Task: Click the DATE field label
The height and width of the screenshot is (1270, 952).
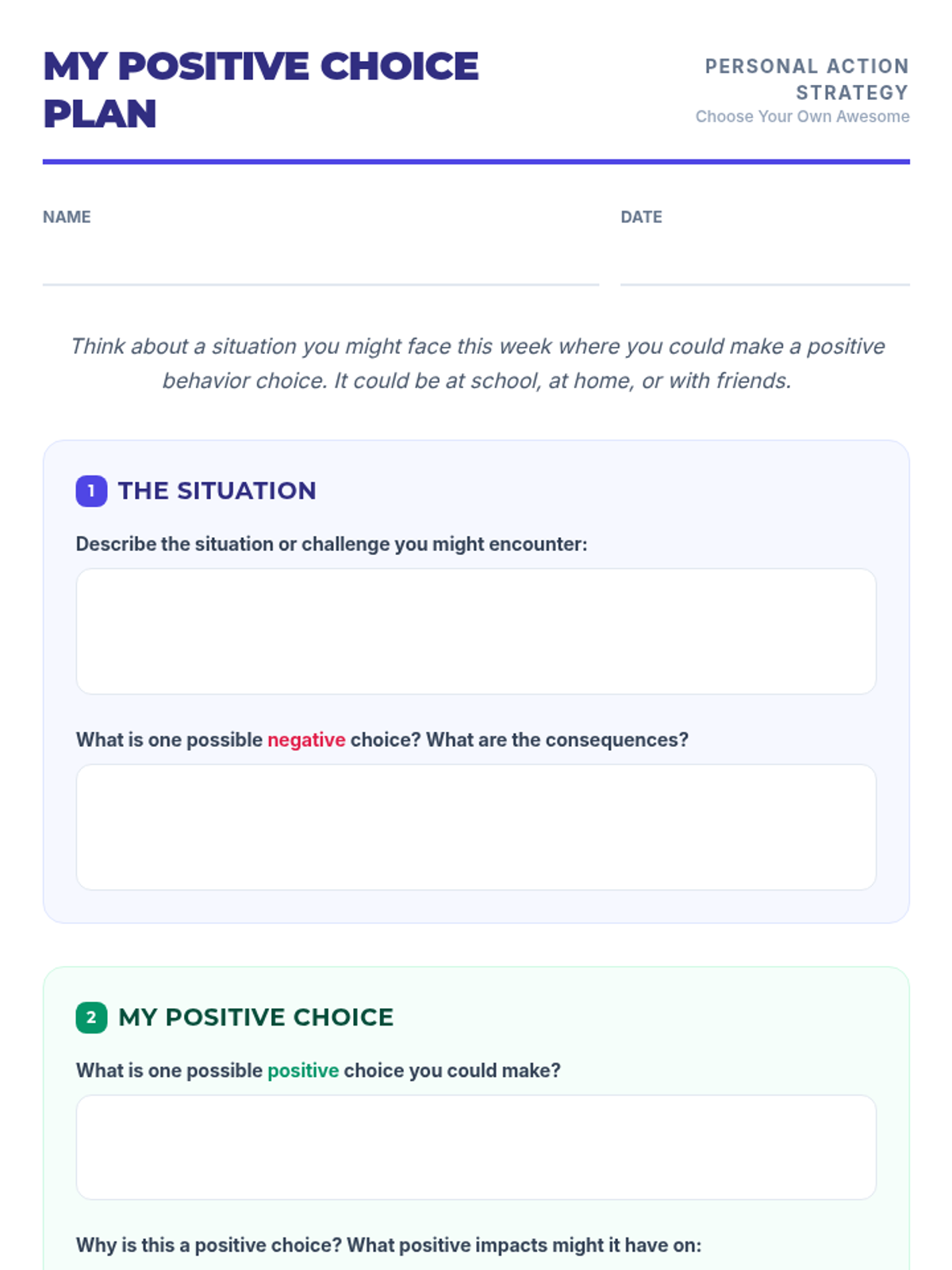Action: pos(641,217)
